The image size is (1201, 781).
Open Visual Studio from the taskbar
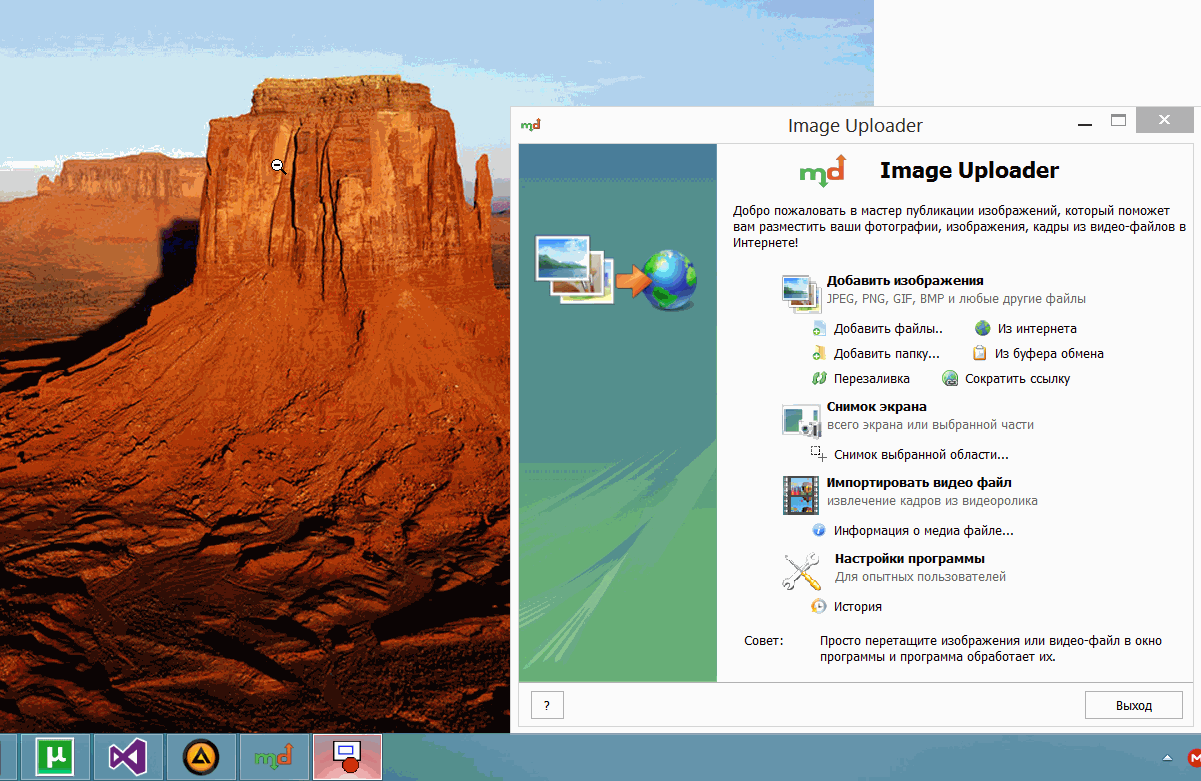[x=127, y=757]
